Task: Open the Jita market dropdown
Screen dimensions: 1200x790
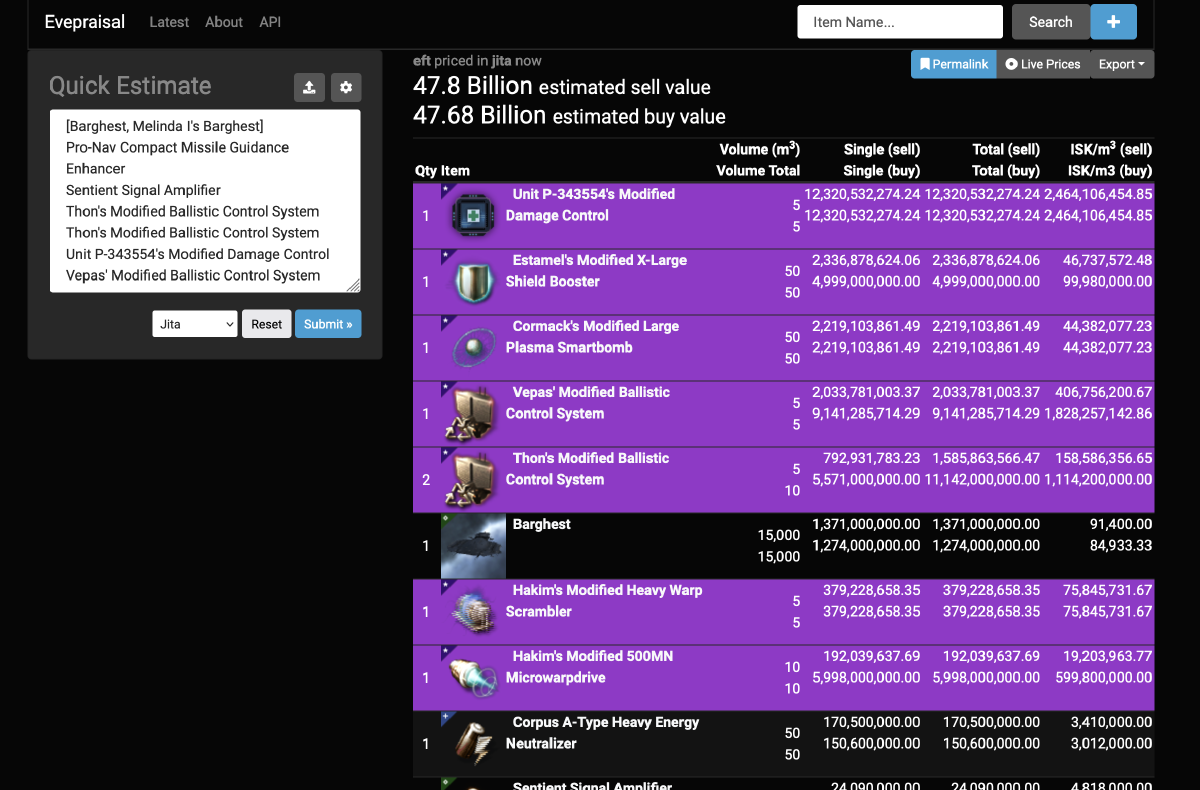Action: coord(195,324)
